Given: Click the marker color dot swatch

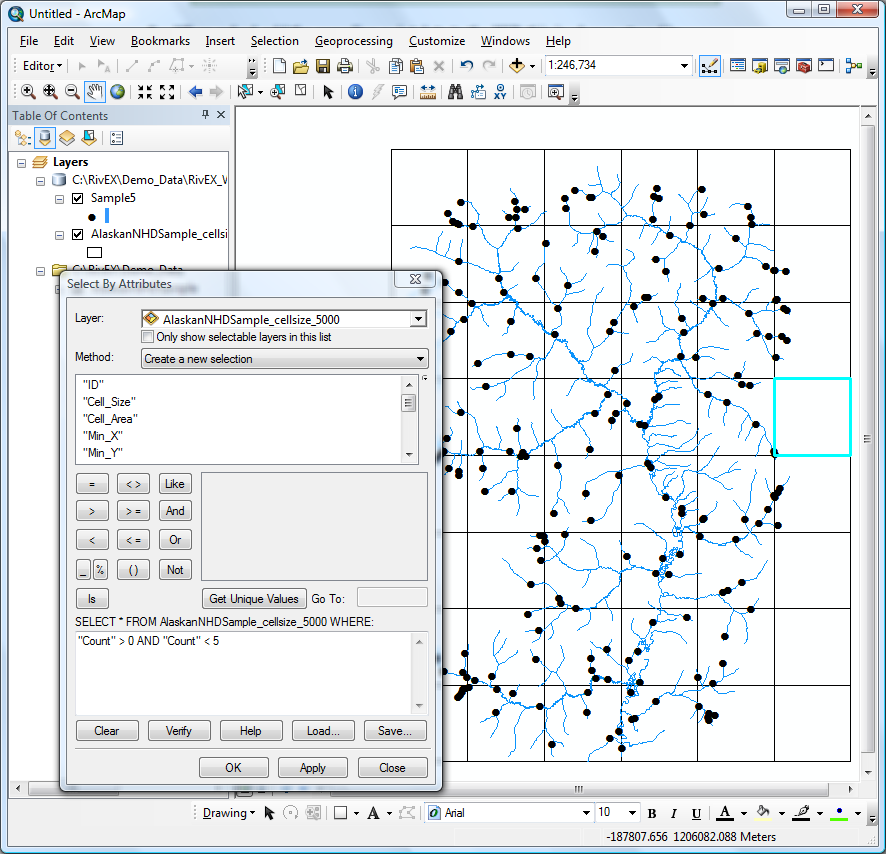Looking at the screenshot, I should (x=839, y=813).
